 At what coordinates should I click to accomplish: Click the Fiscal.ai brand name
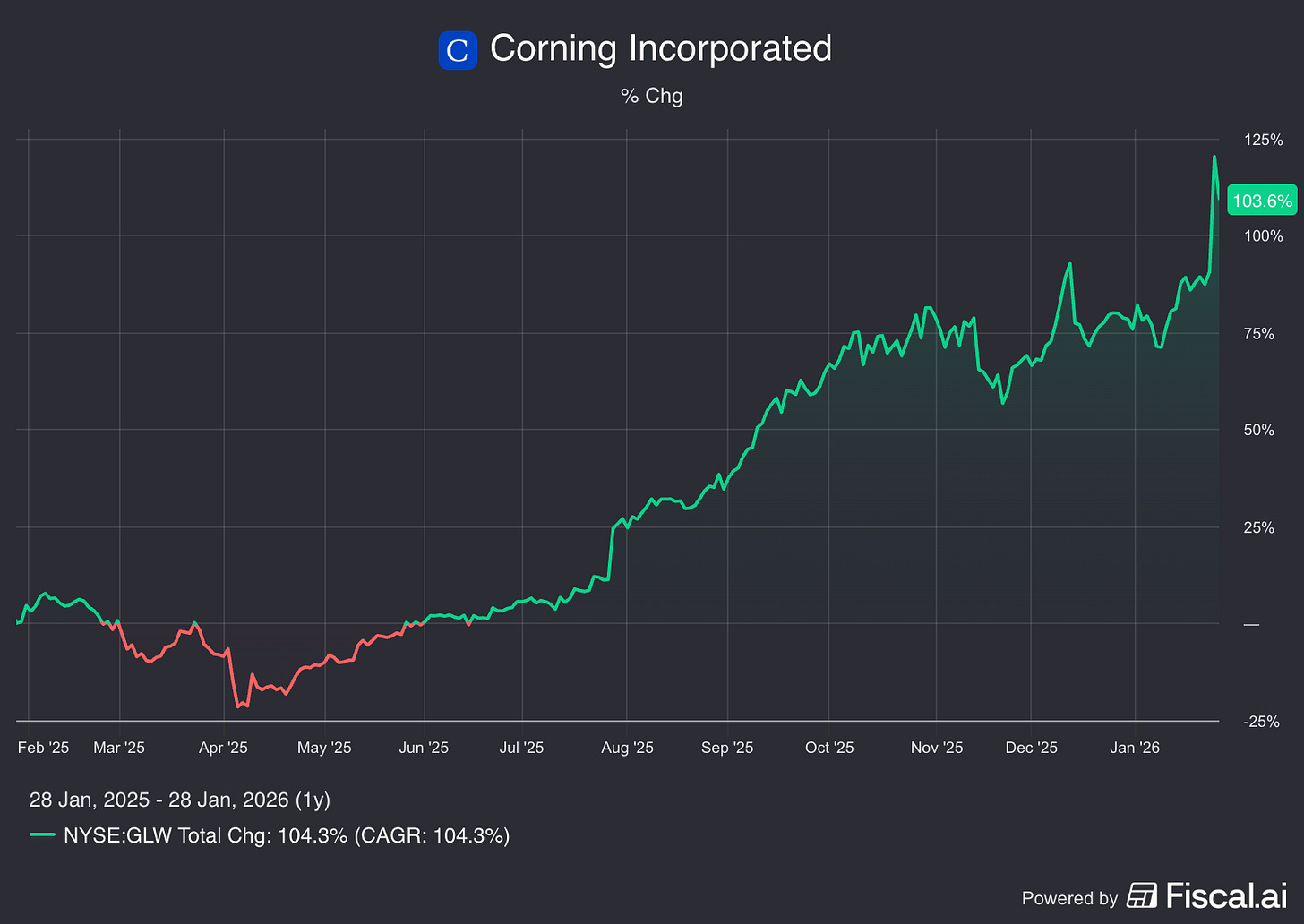(1226, 895)
